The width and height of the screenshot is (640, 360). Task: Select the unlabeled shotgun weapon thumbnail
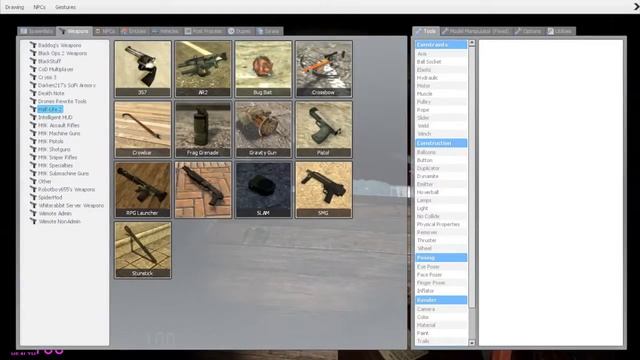203,189
